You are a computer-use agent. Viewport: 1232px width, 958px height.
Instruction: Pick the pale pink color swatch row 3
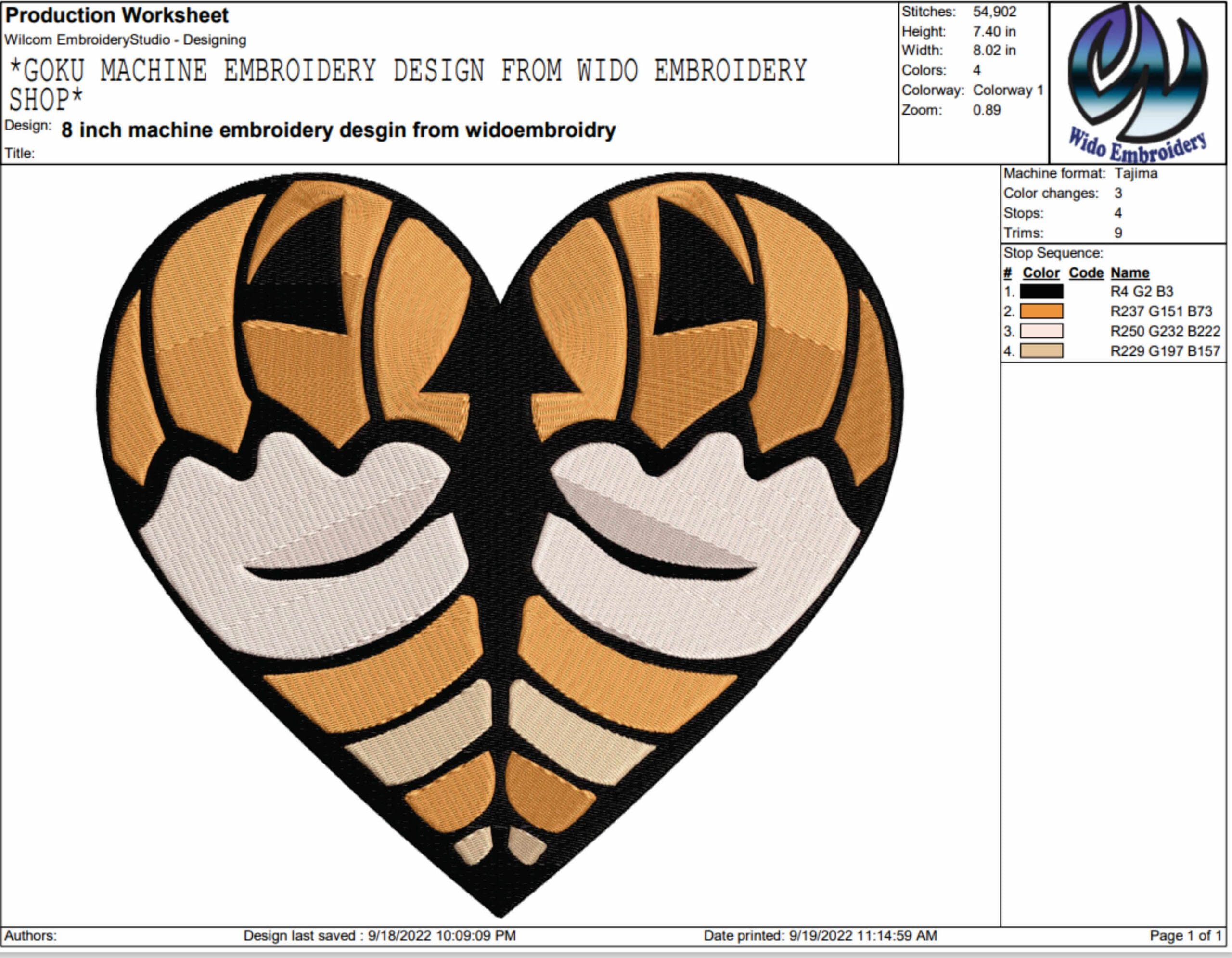[1041, 331]
